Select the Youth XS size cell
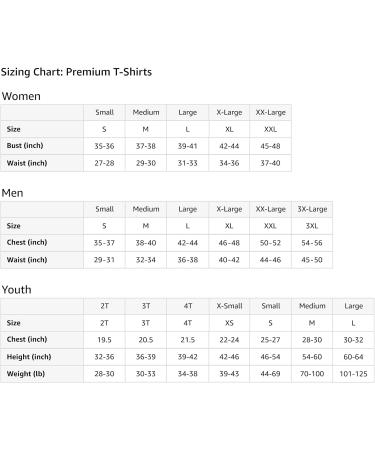This screenshot has height=450, width=375. pyautogui.click(x=229, y=323)
